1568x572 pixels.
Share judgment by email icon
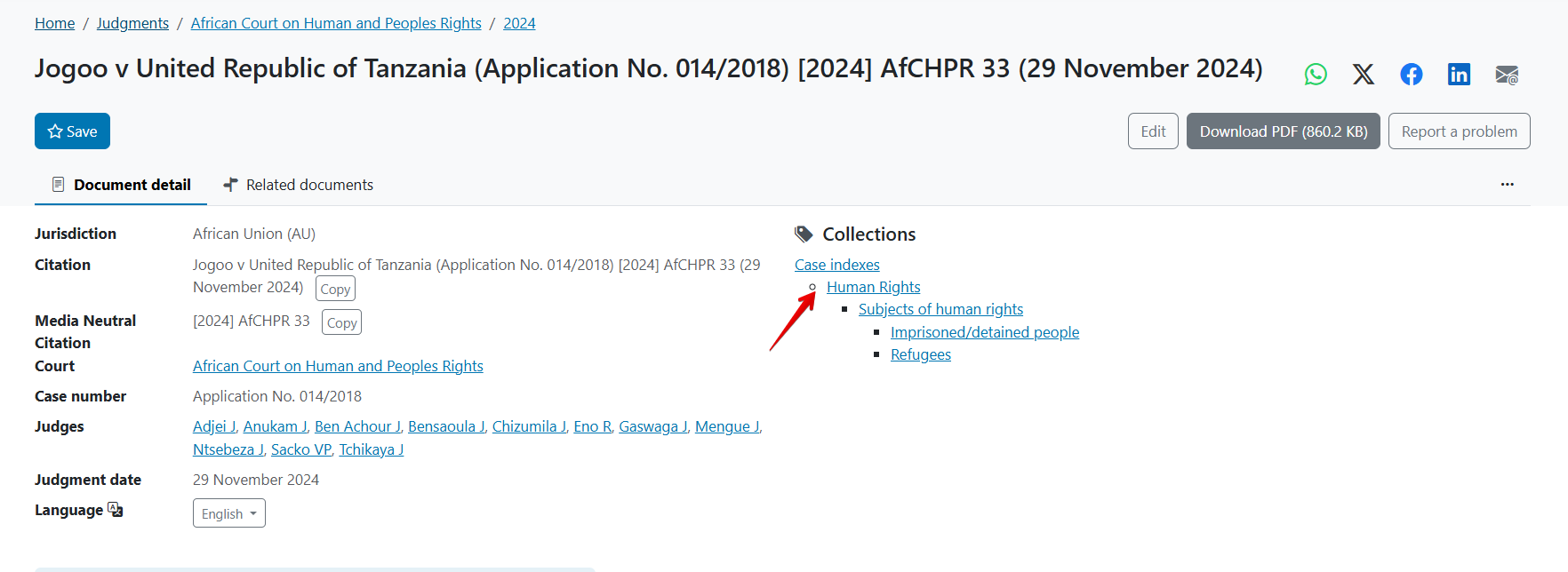[x=1507, y=75]
